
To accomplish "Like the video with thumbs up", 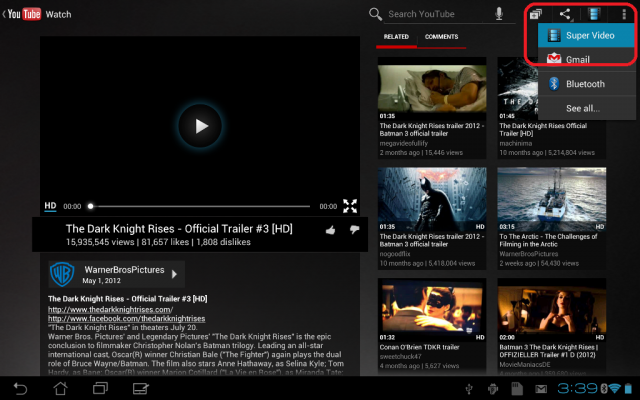I will [x=331, y=230].
